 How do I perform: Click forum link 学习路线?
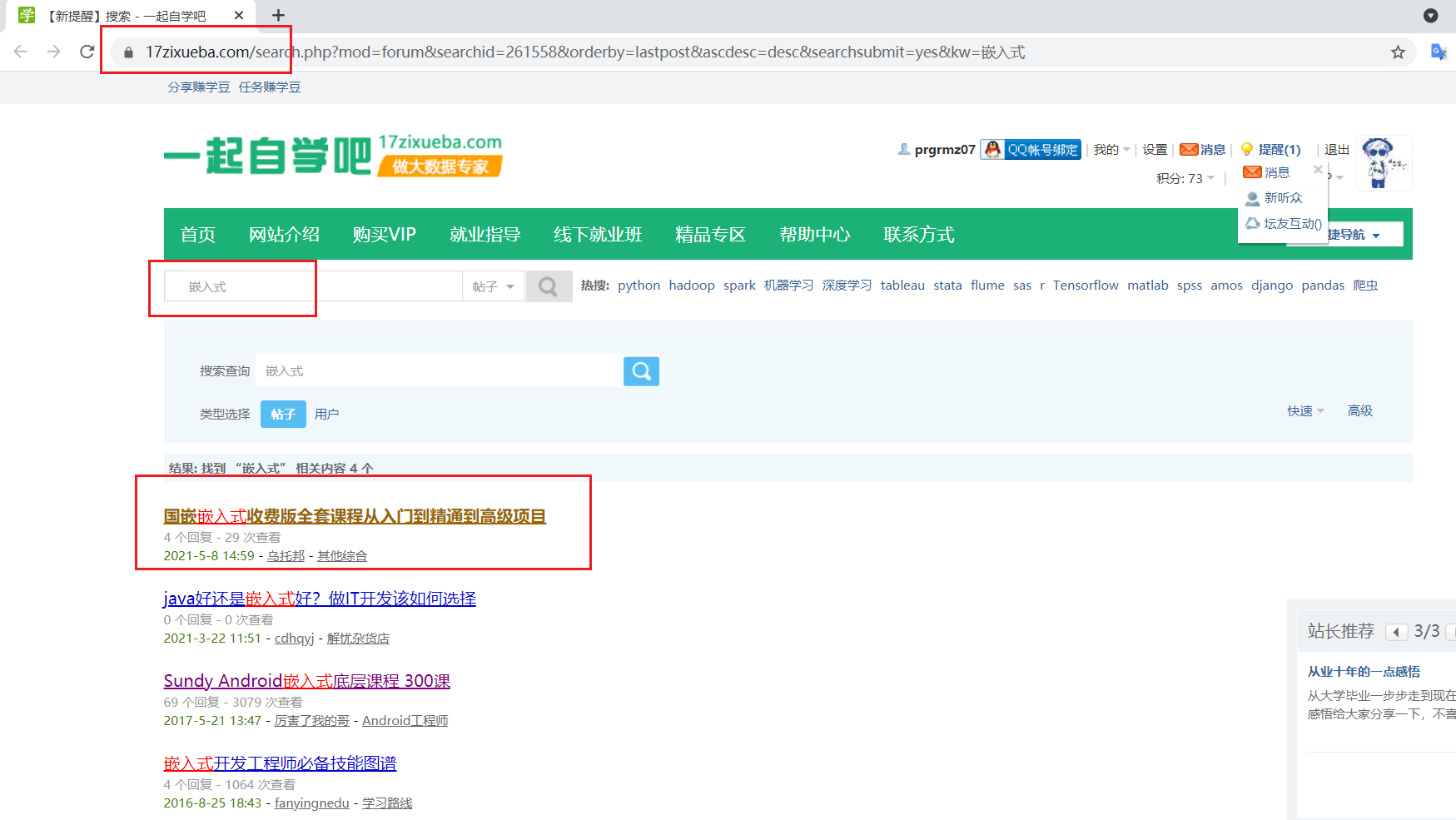(x=387, y=803)
